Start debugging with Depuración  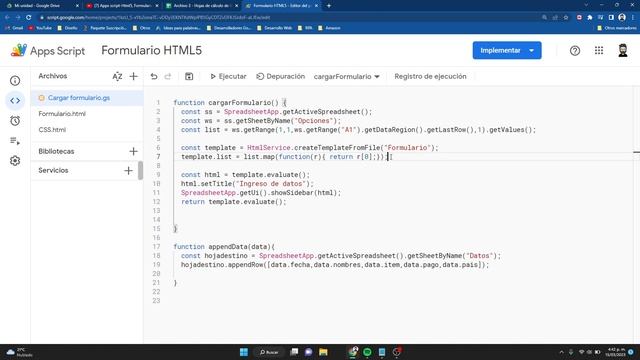pyautogui.click(x=280, y=76)
